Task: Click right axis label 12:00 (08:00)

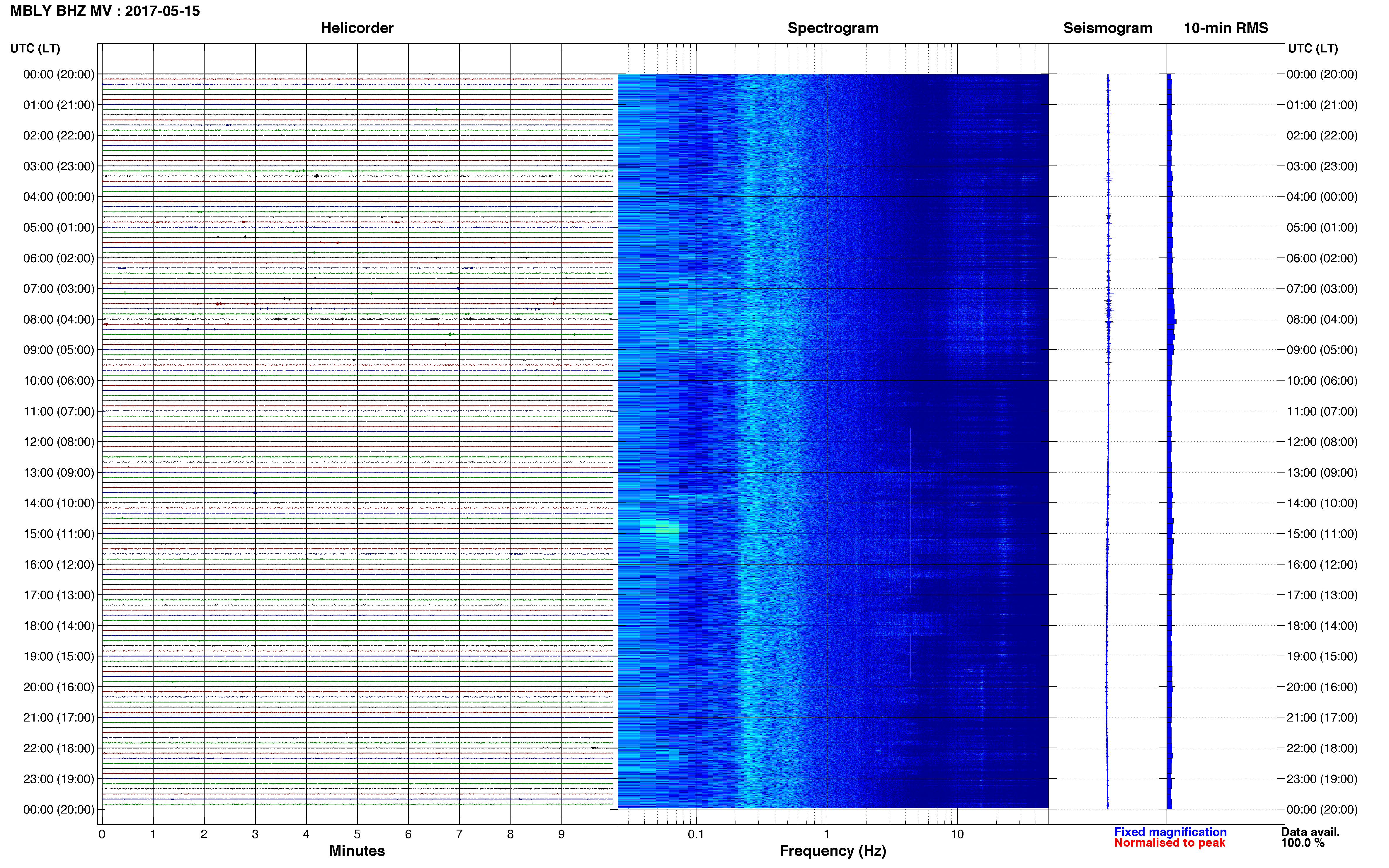Action: [1322, 442]
